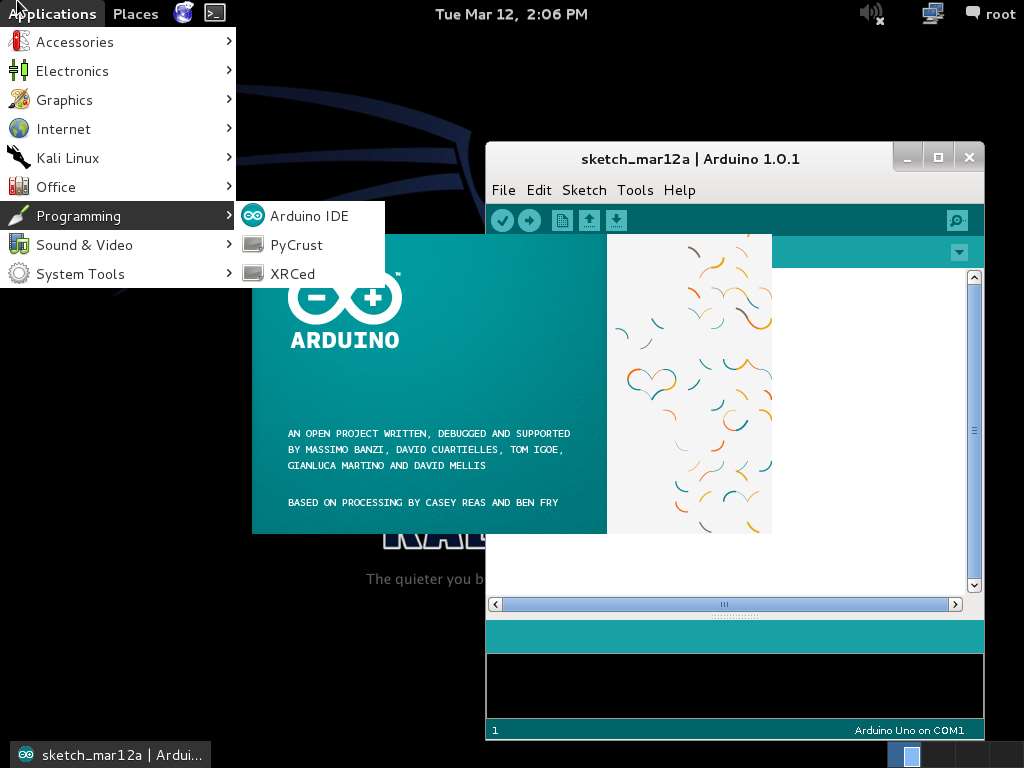Screen dimensions: 1024x768
Task: Launch Arduino IDE from the Programming menu
Action: [309, 215]
